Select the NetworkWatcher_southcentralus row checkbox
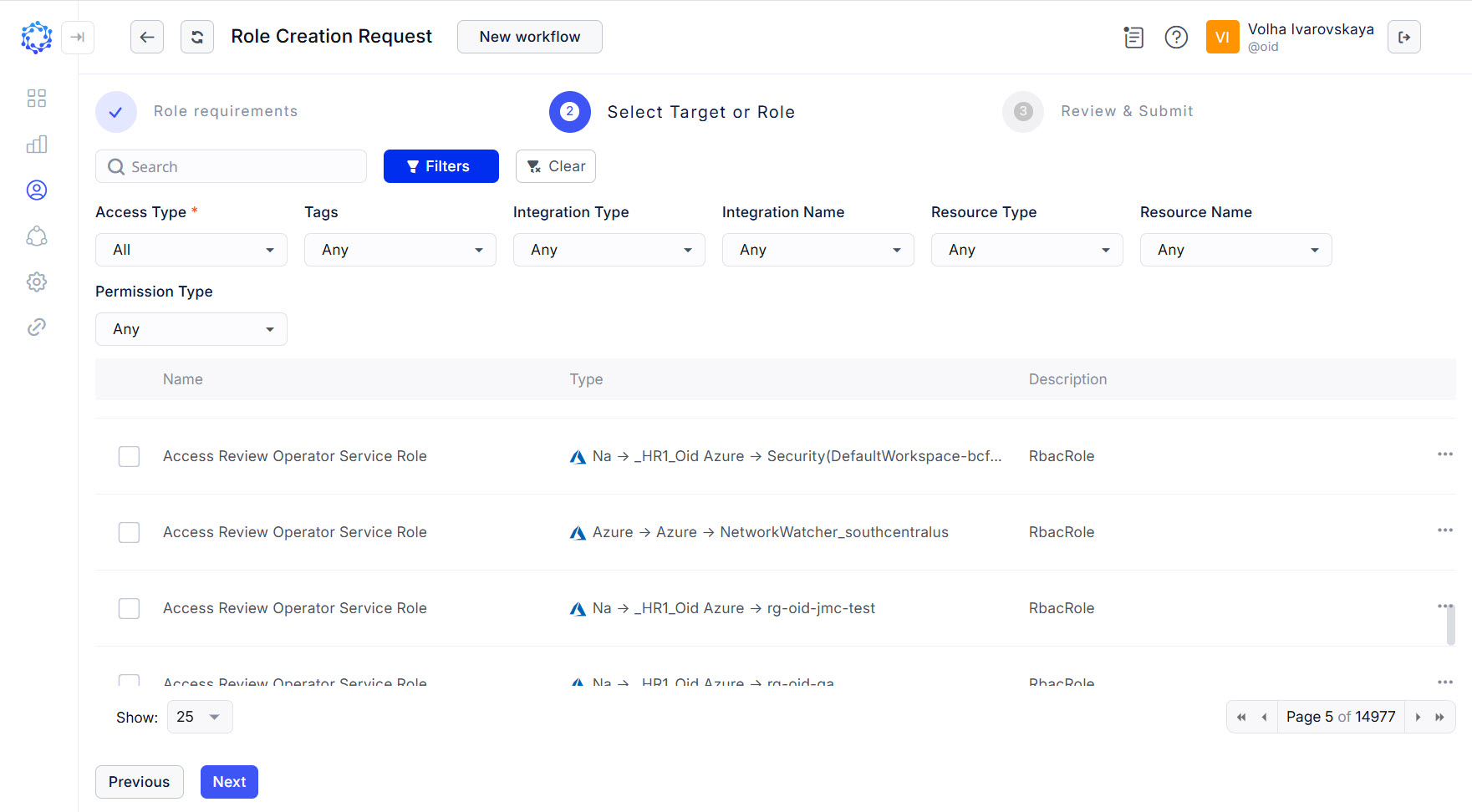 [x=129, y=532]
